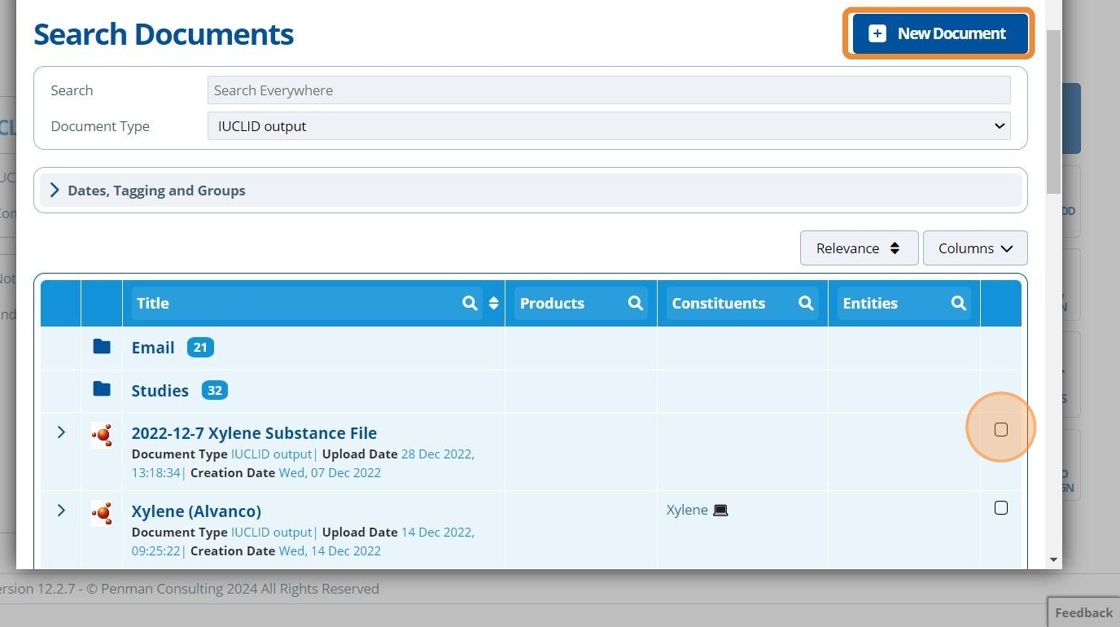Click IUCLID output type in Xylene (Alvanco) row
1120x627 pixels.
click(x=271, y=533)
